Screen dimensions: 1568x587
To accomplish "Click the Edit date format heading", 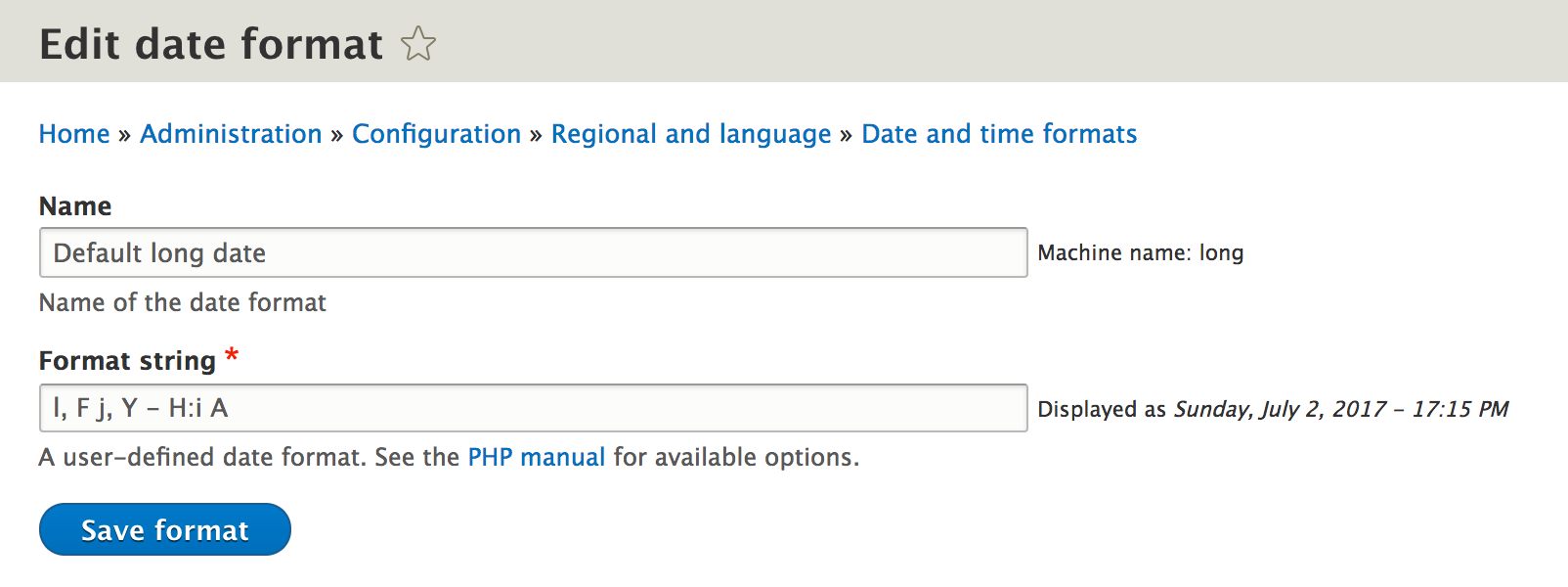I will point(211,45).
